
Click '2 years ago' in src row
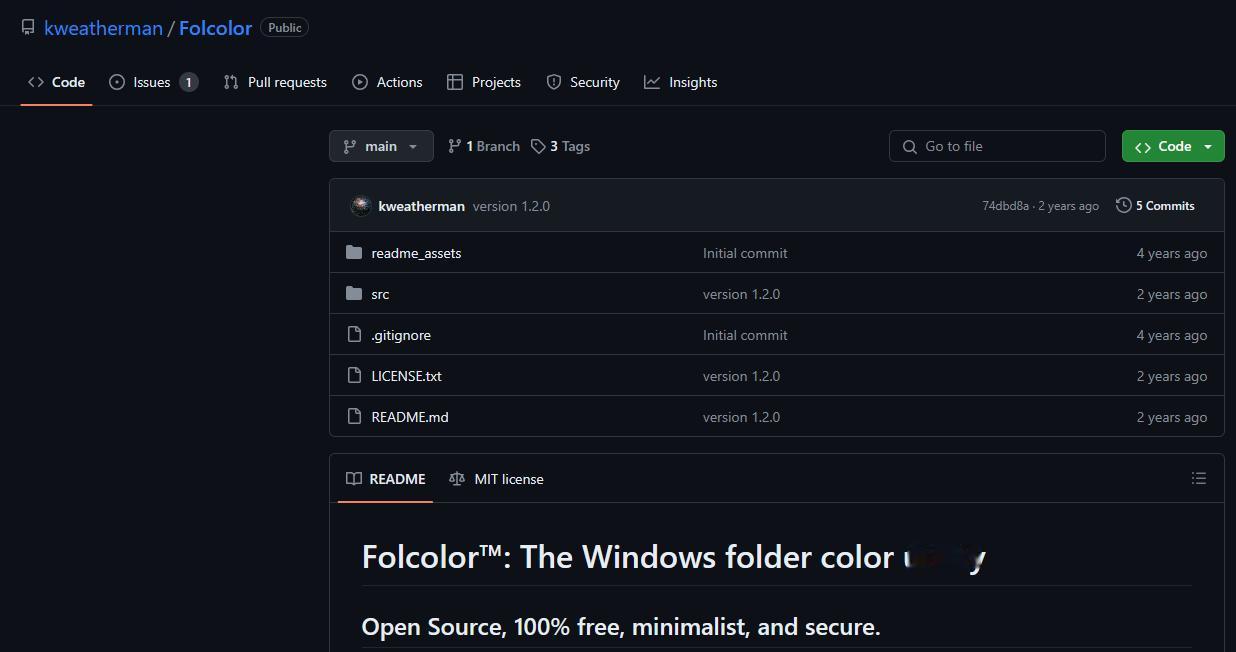tap(1171, 294)
